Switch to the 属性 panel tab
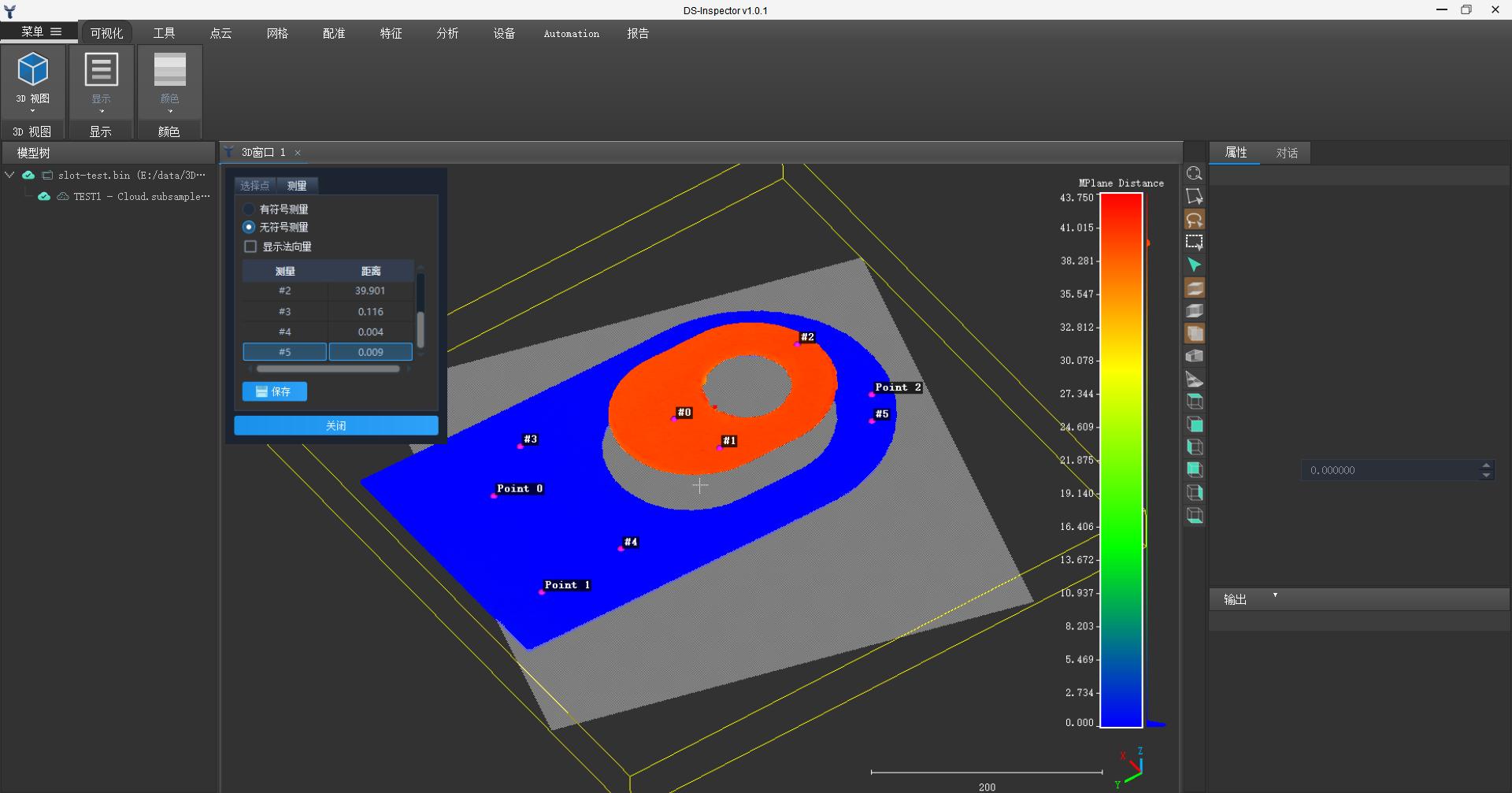Screen dimensions: 1512x793 (1236, 153)
